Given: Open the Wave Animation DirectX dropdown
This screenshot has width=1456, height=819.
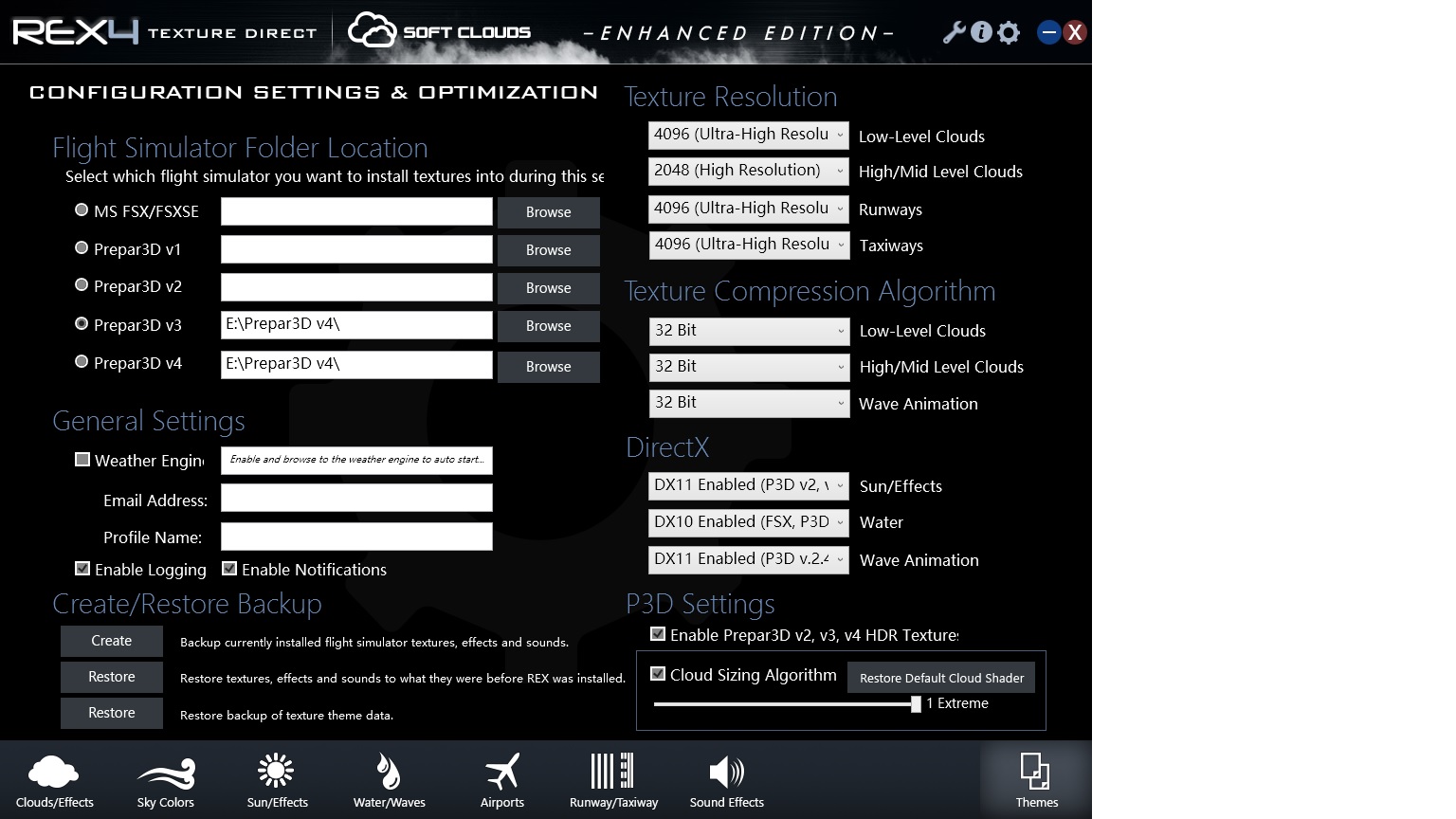Looking at the screenshot, I should pos(748,559).
